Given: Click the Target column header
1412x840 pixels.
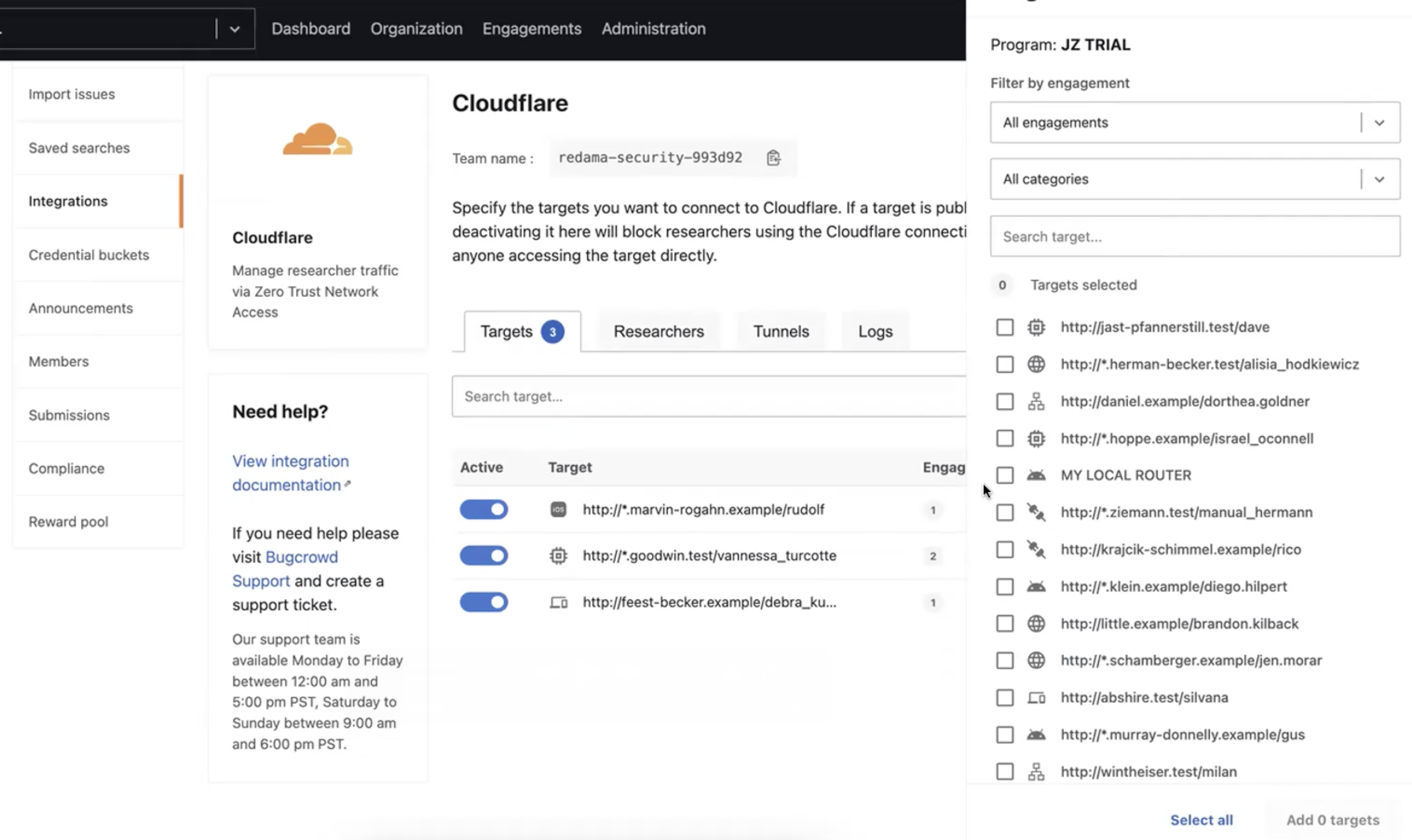Looking at the screenshot, I should click(570, 467).
